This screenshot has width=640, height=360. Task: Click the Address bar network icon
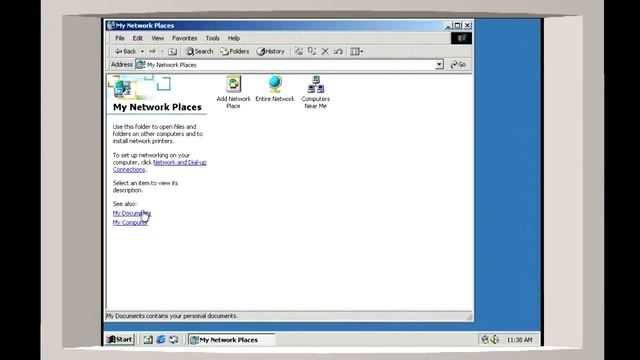click(x=141, y=64)
